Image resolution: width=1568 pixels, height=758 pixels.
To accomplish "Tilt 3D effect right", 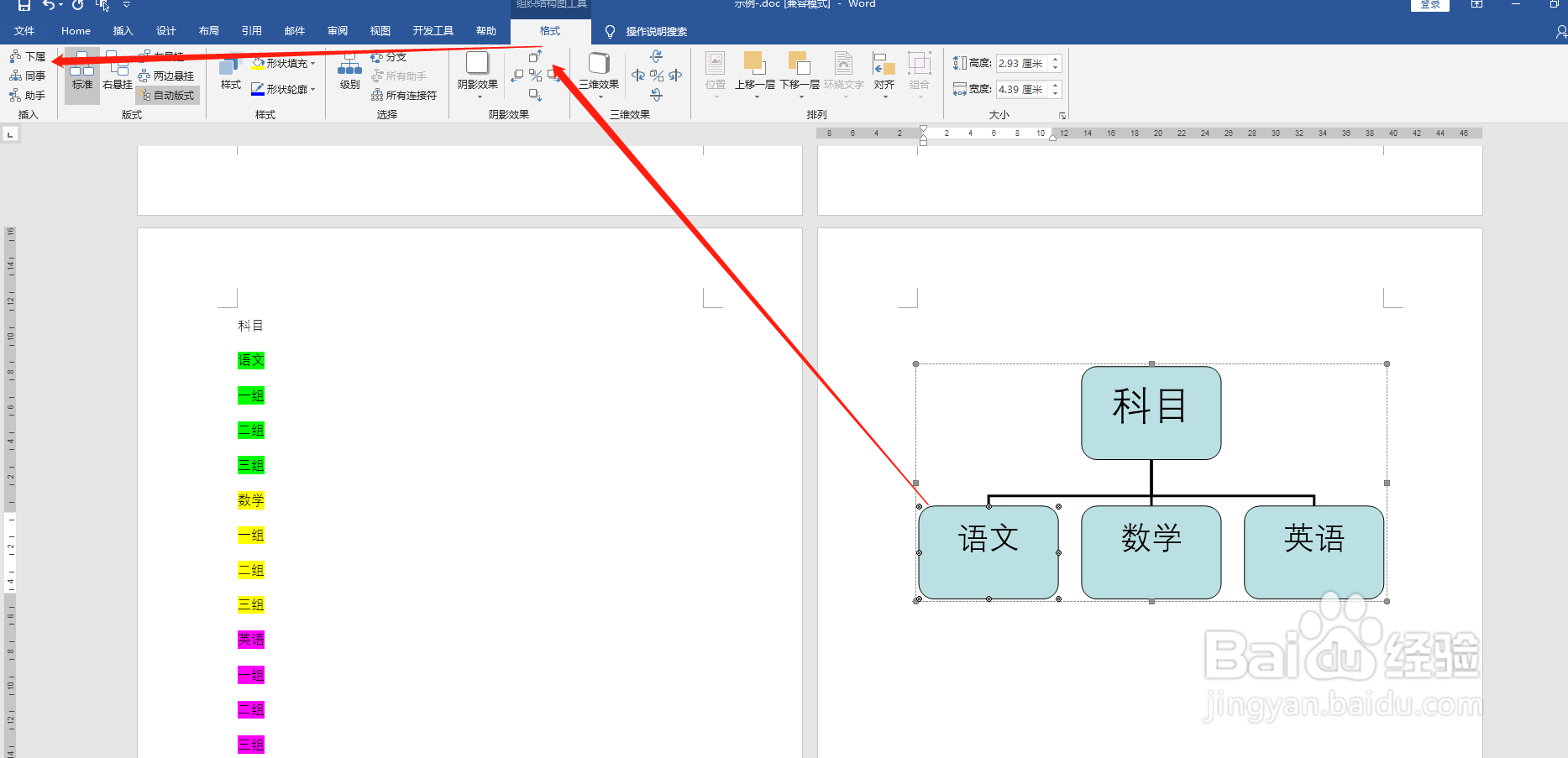I will [675, 76].
